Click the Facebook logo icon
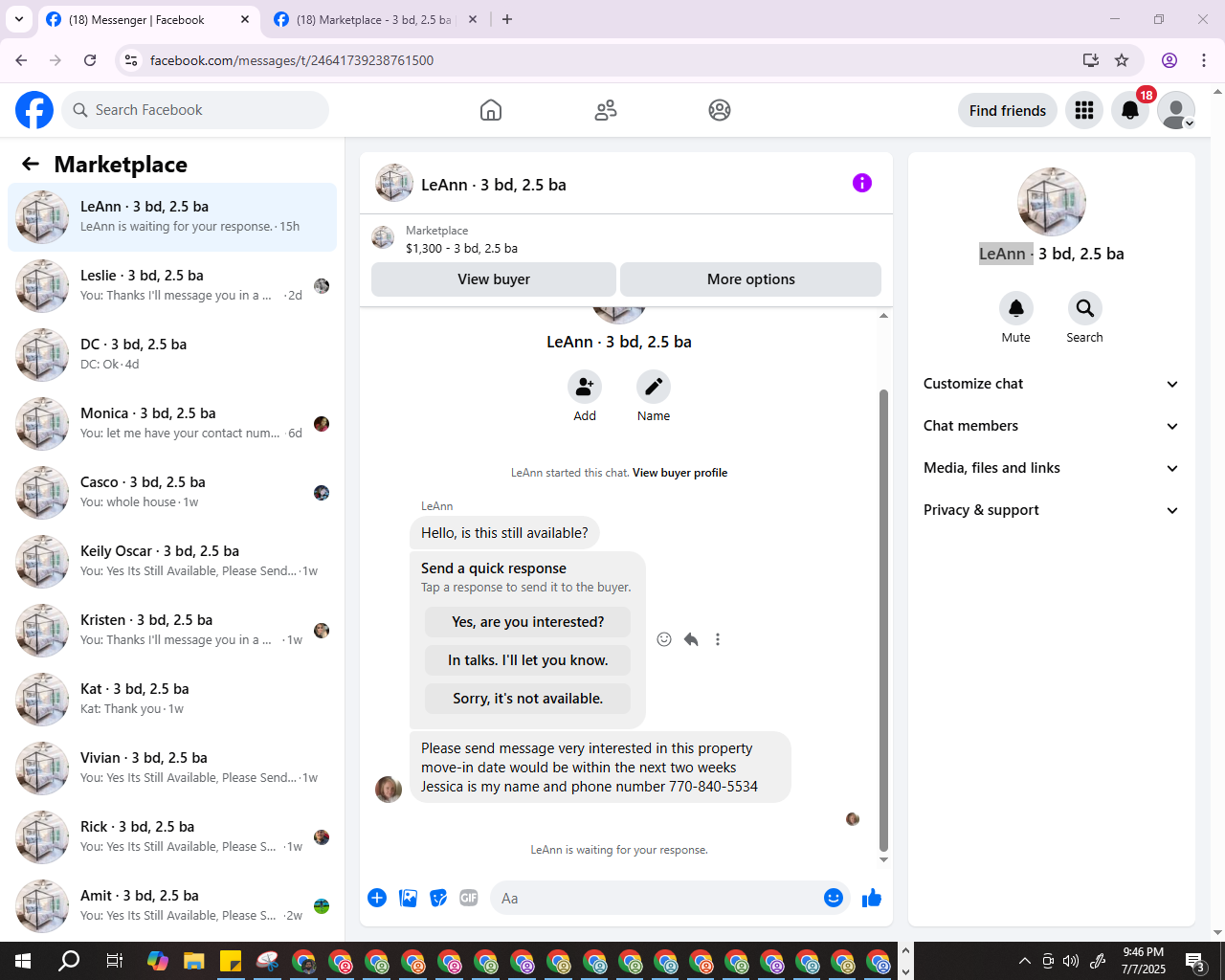The height and width of the screenshot is (980, 1225). [x=34, y=110]
